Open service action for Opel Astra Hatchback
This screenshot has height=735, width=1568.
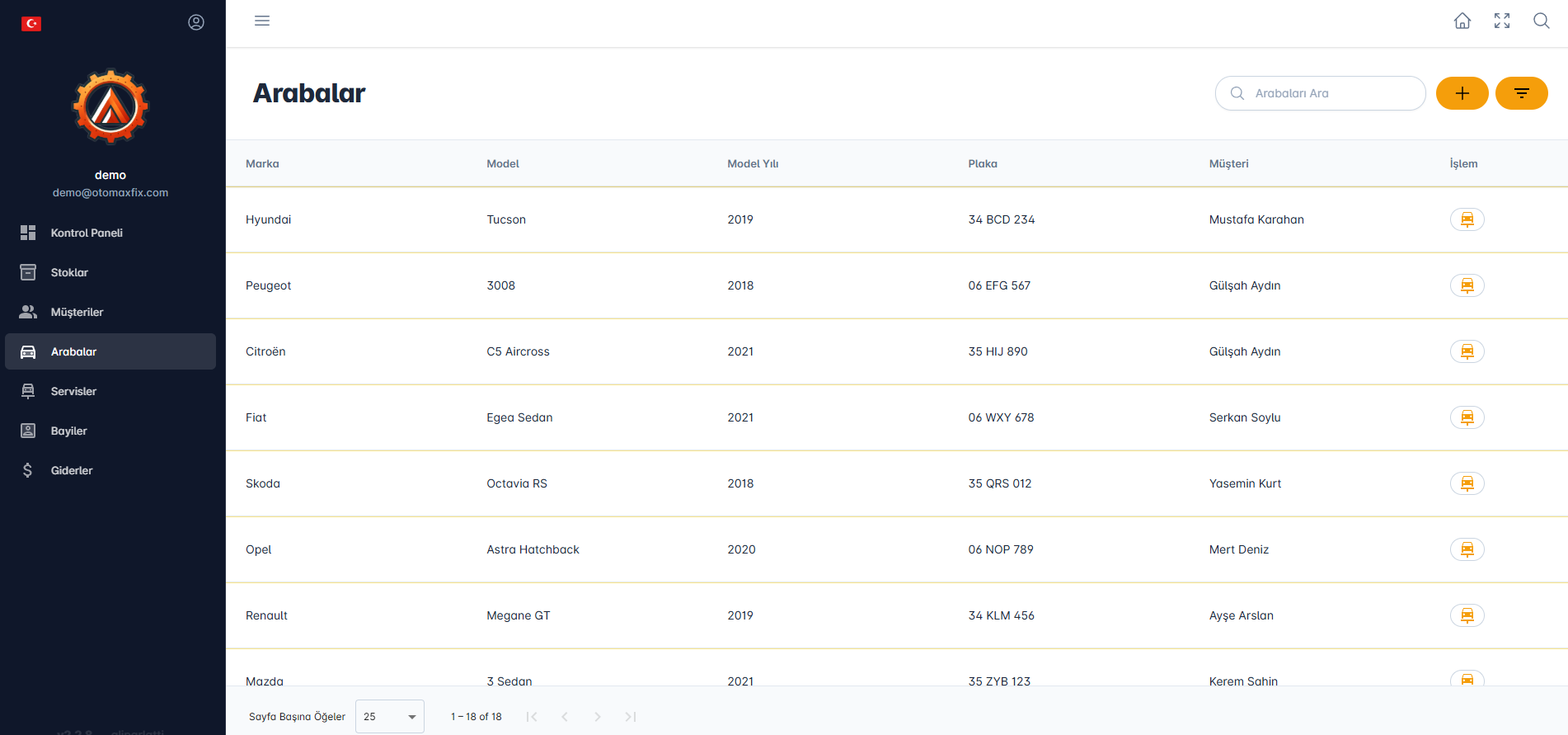(x=1467, y=549)
